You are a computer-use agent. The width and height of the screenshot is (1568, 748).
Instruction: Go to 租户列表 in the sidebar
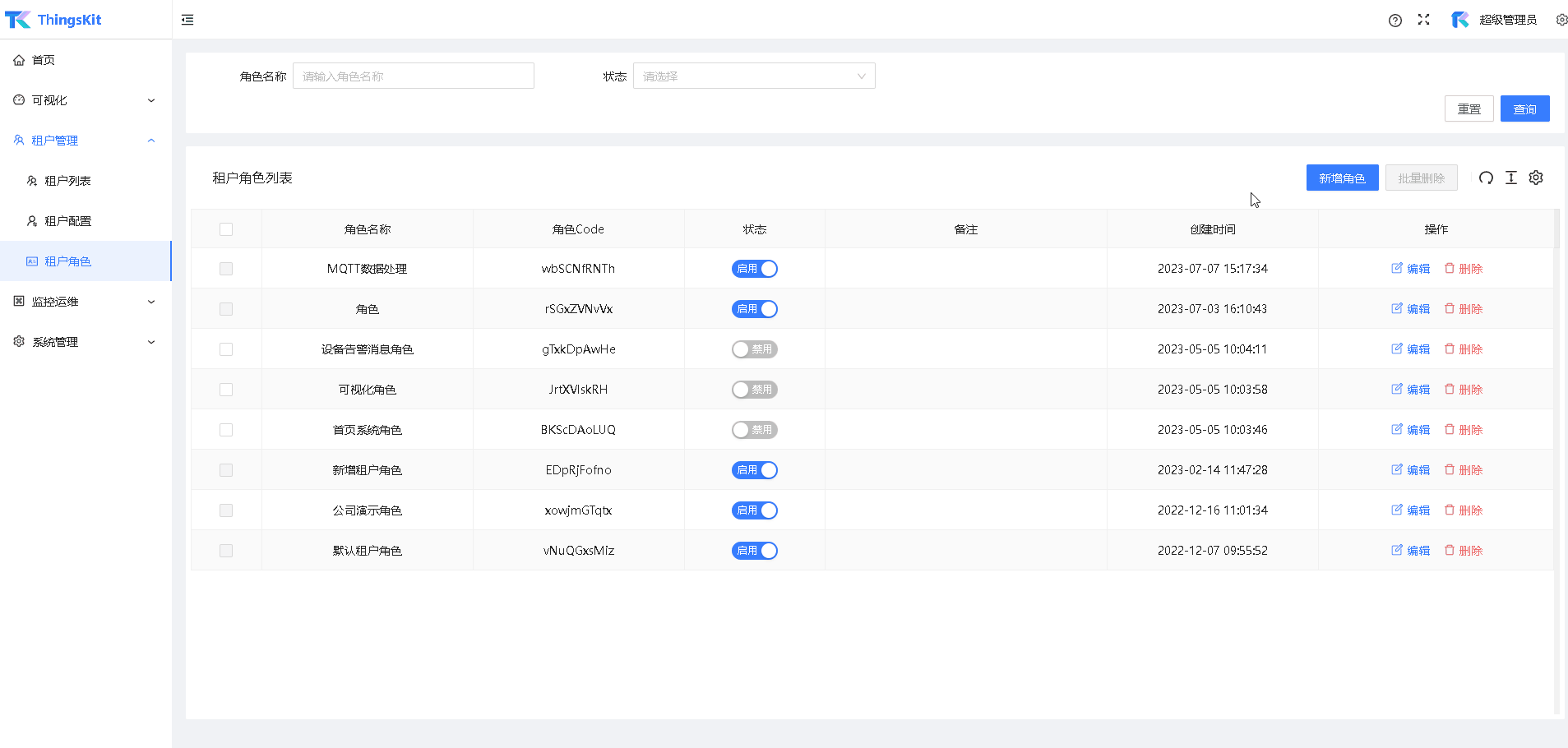click(67, 181)
